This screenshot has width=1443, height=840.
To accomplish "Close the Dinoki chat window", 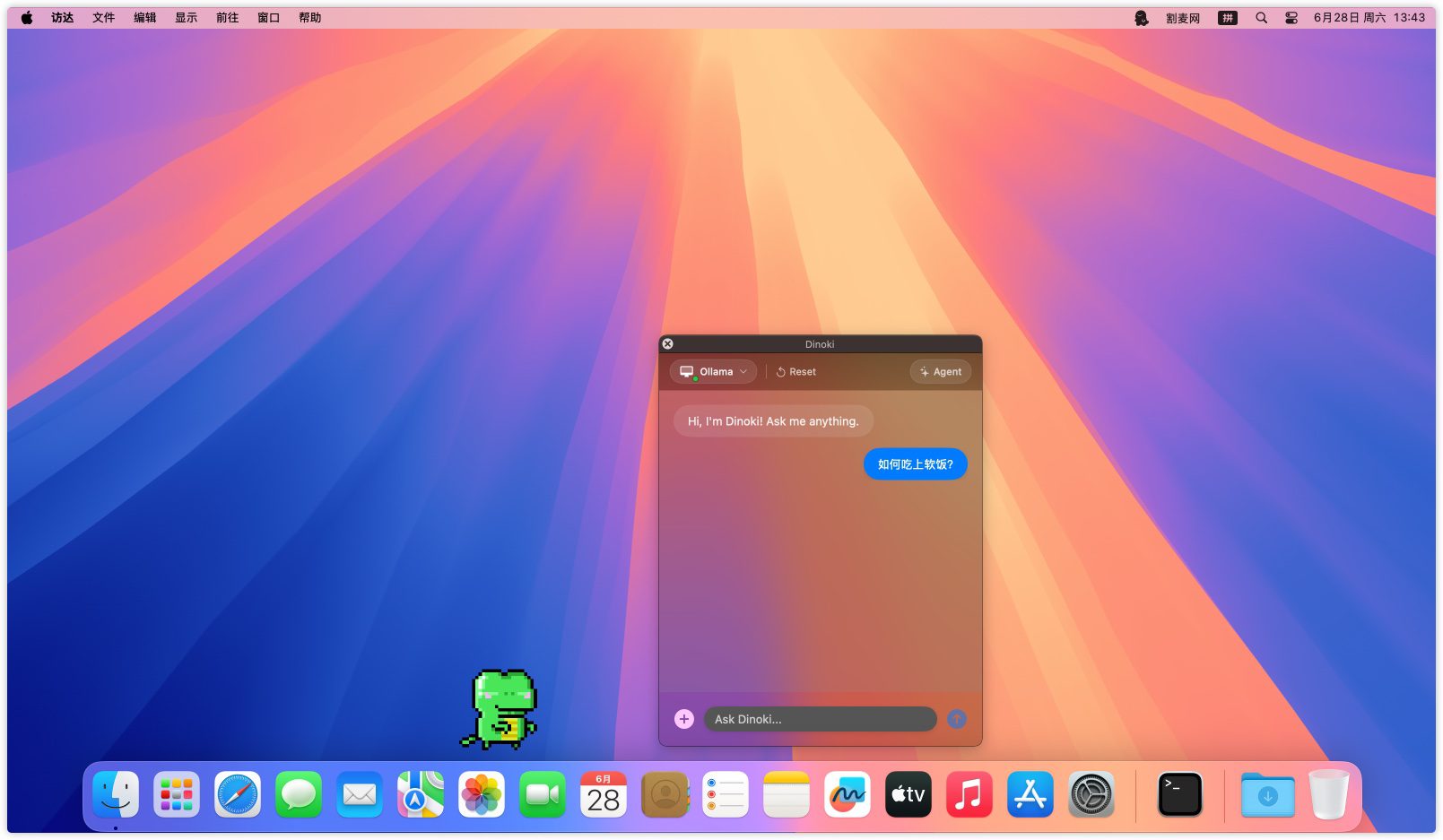I will tap(667, 344).
